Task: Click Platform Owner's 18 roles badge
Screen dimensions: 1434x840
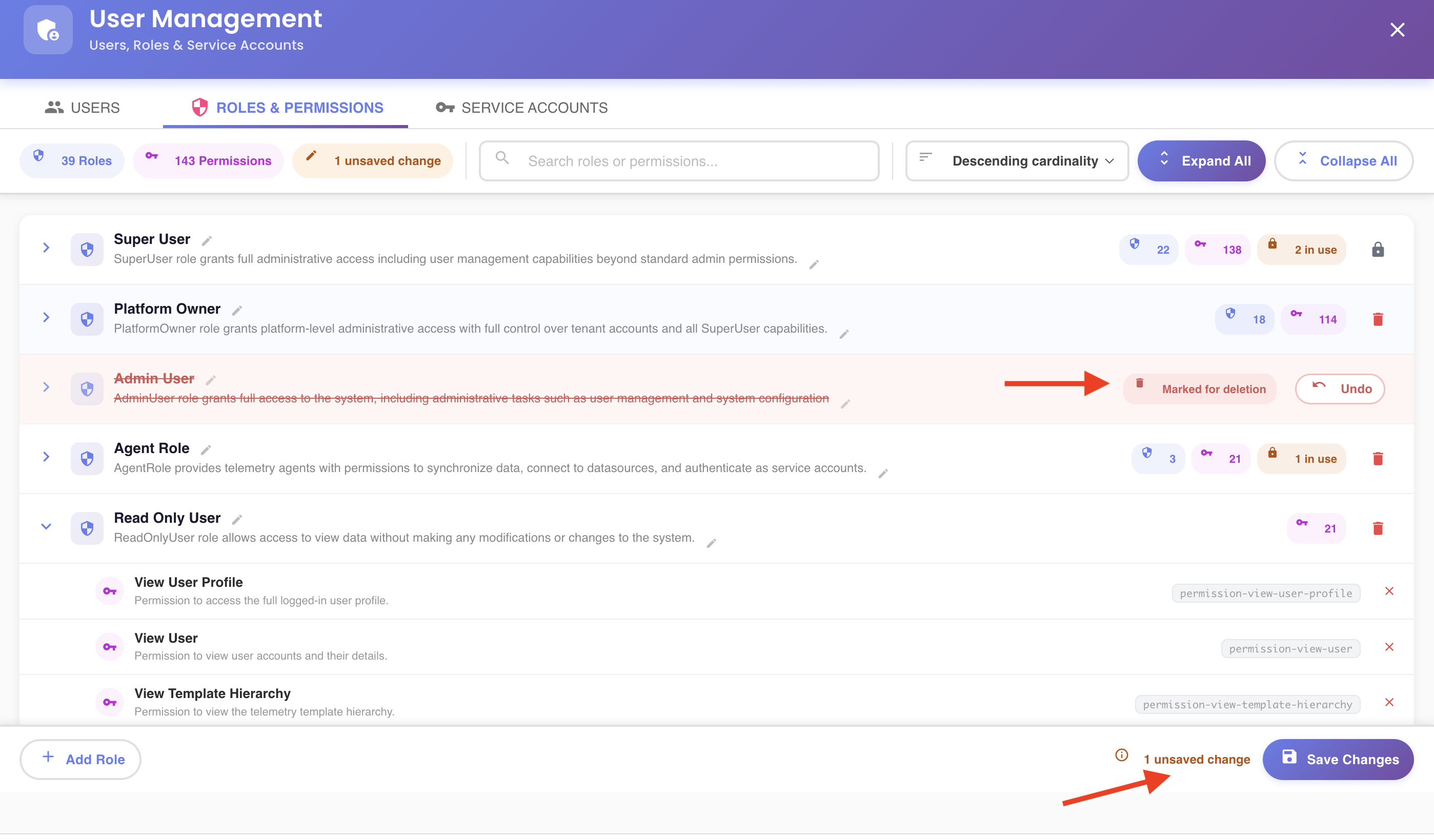Action: [1244, 319]
